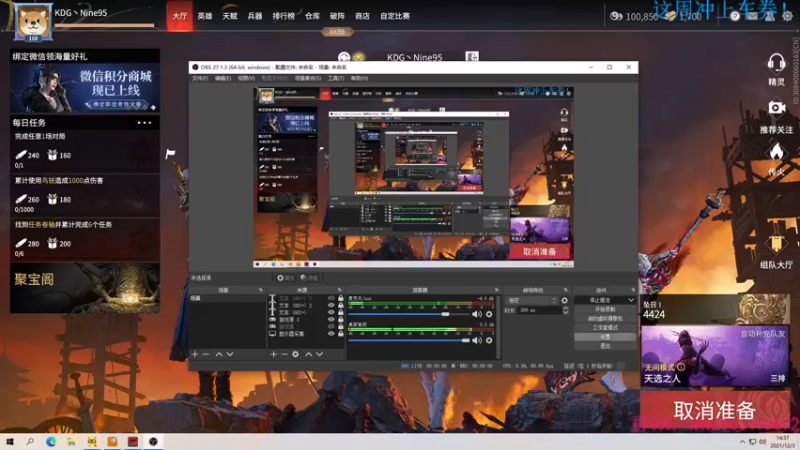The height and width of the screenshot is (450, 800).
Task: Pop out the 混音器 mixer dock panel
Action: click(496, 290)
